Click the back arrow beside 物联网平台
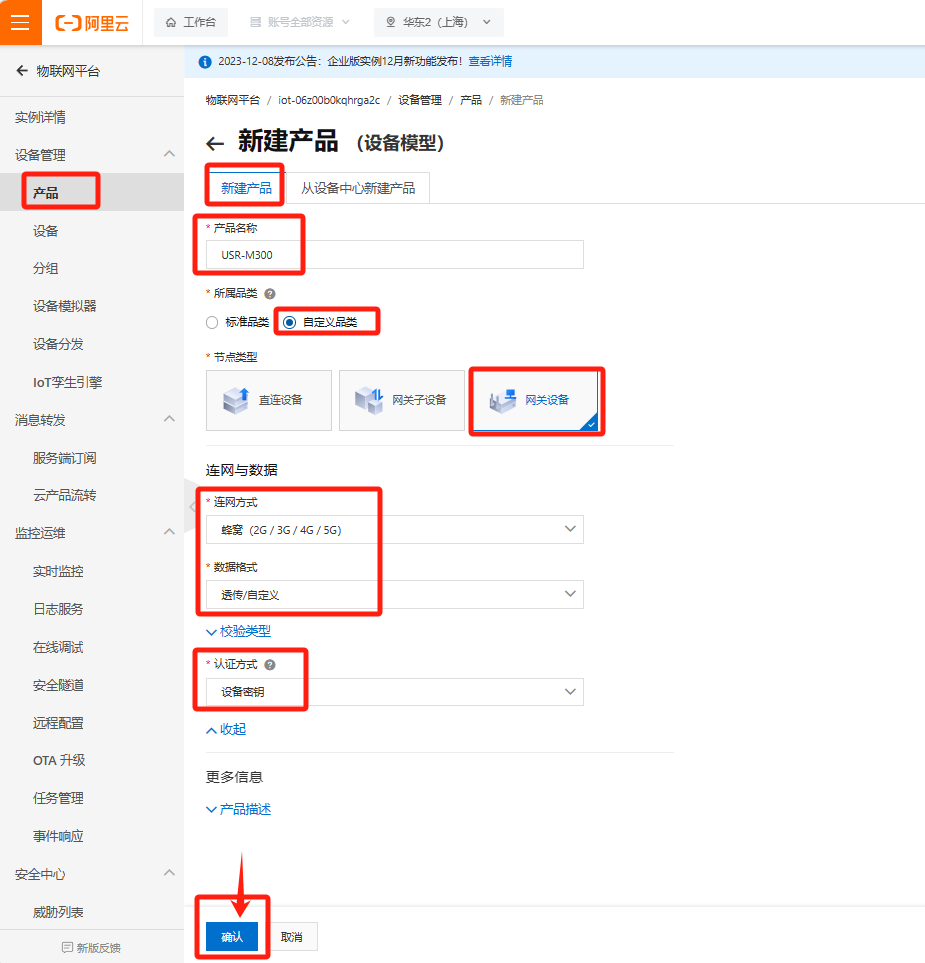 pos(21,71)
